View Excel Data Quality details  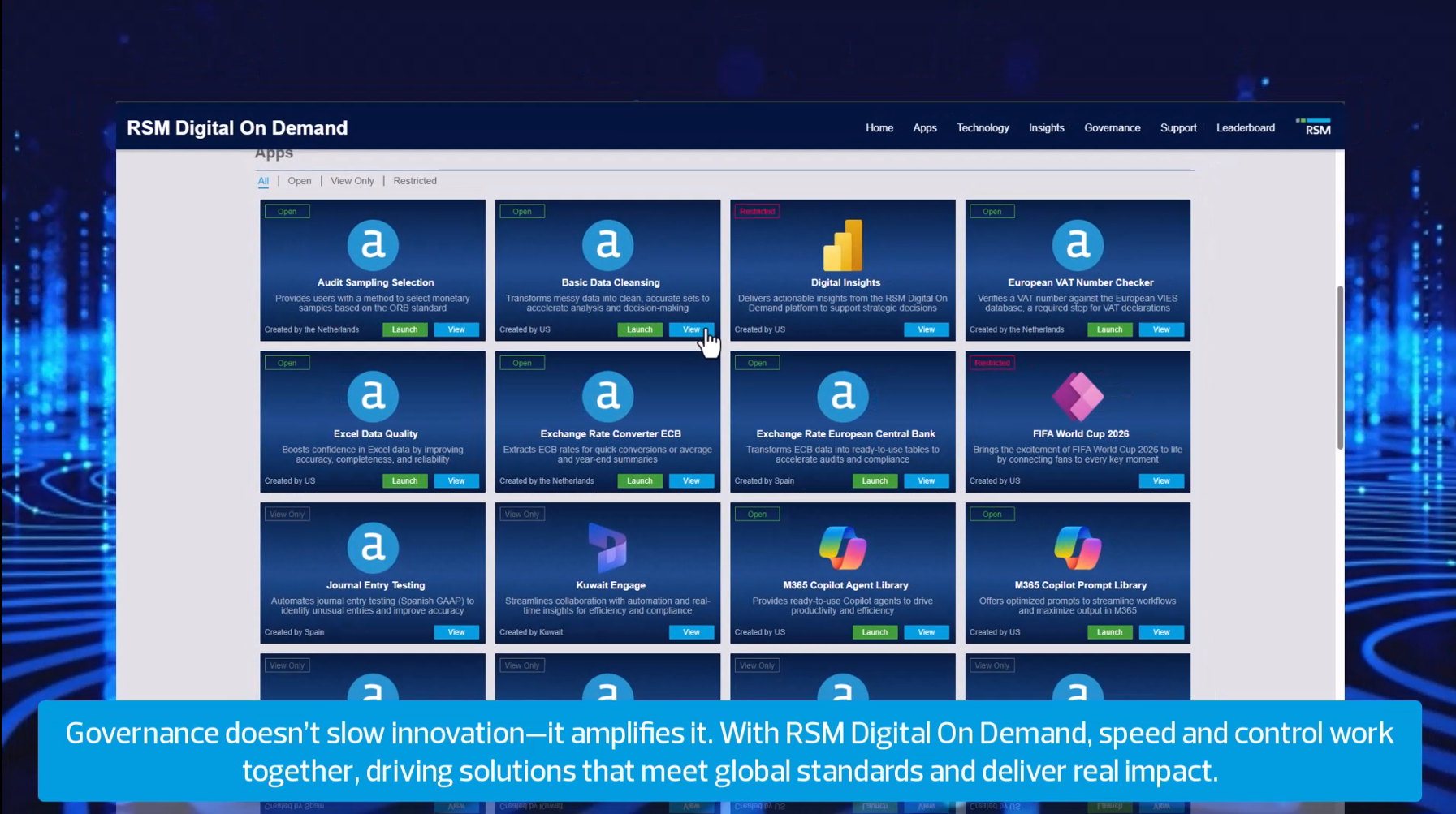pyautogui.click(x=456, y=480)
